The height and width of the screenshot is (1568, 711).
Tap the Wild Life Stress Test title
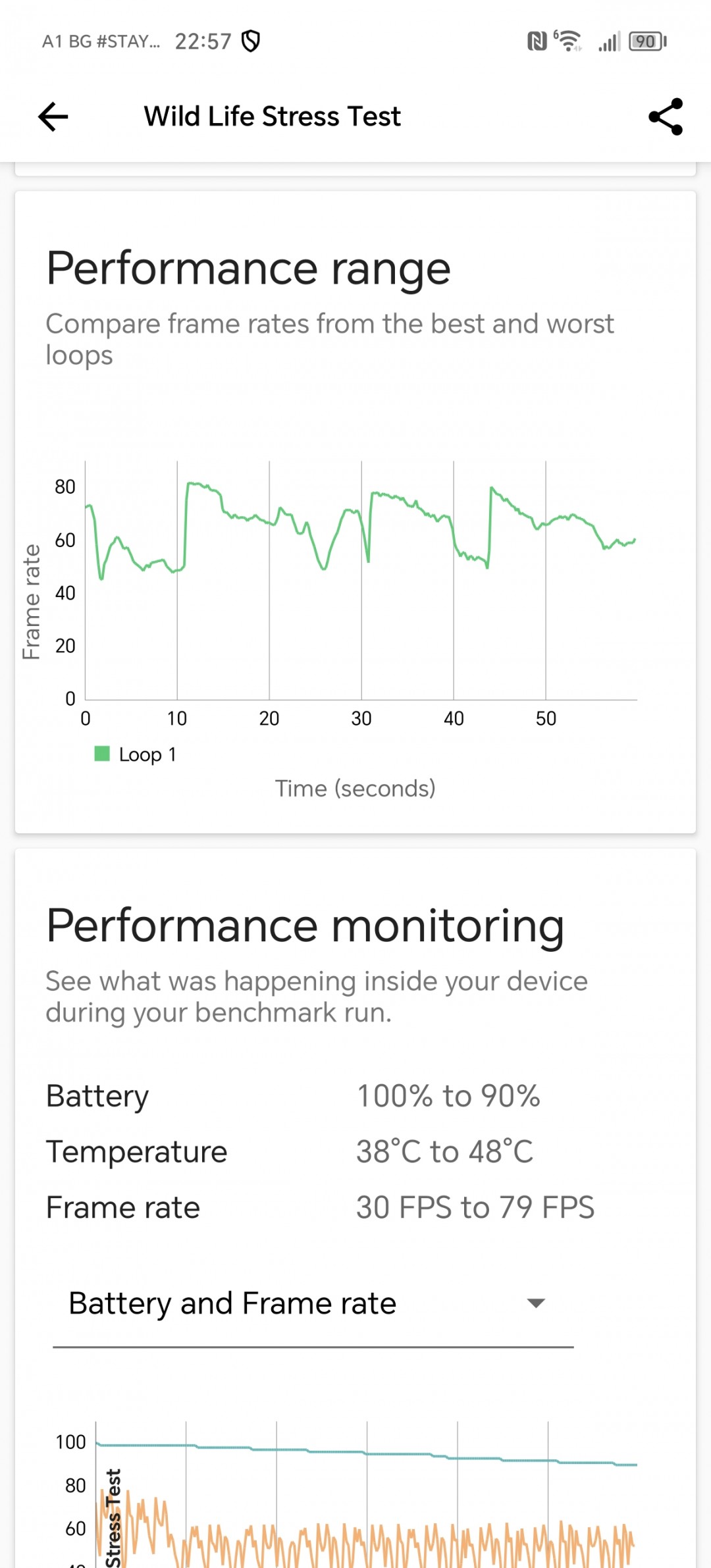click(272, 117)
